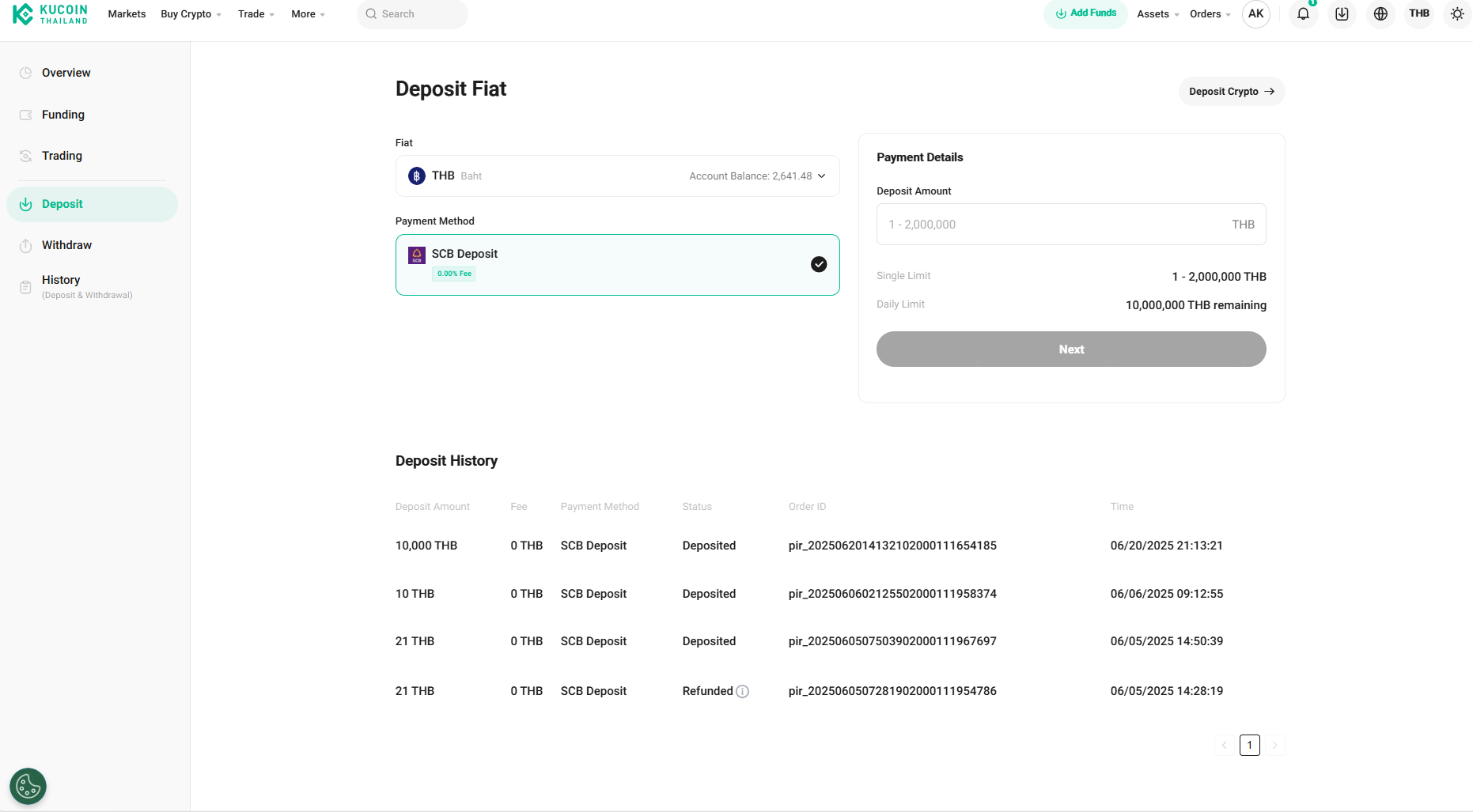Image resolution: width=1473 pixels, height=812 pixels.
Task: Click the app download icon
Action: pos(1342,14)
